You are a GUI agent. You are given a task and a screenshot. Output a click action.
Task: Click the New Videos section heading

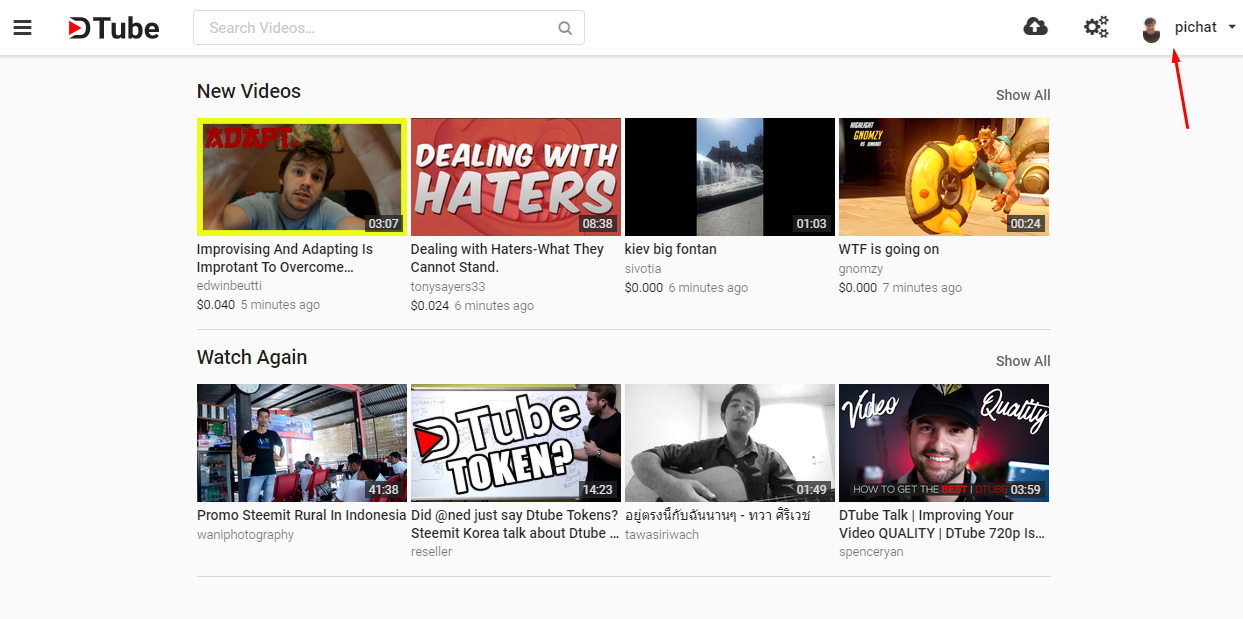pyautogui.click(x=249, y=91)
